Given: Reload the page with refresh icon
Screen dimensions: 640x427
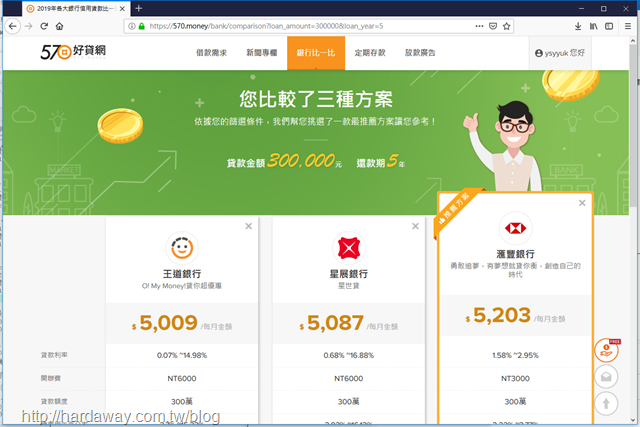Looking at the screenshot, I should (44, 26).
